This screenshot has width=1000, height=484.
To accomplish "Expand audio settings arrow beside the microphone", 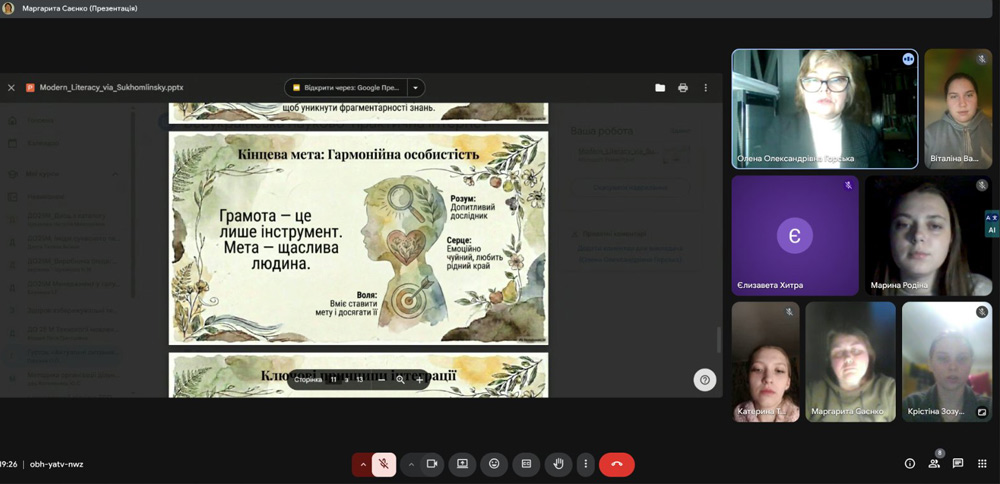I will (x=363, y=464).
